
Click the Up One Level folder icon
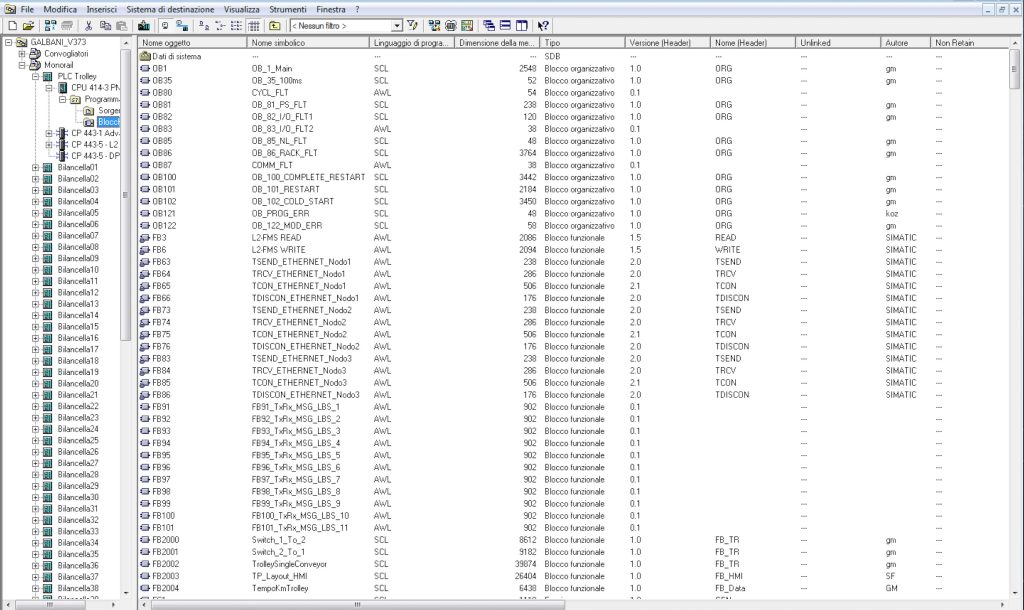[275, 25]
